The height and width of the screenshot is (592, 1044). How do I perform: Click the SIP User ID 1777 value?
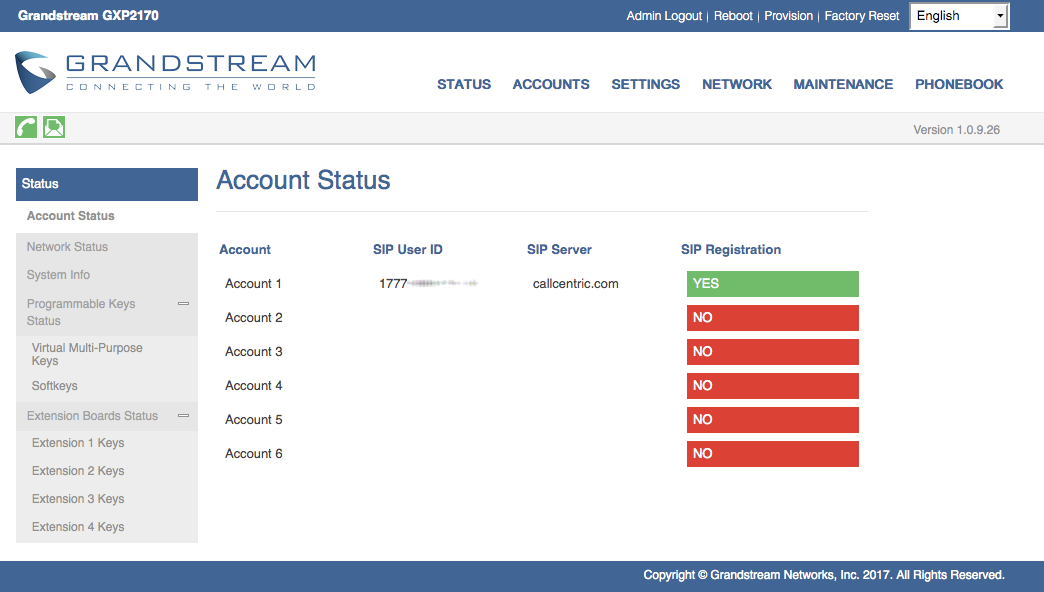tap(428, 284)
